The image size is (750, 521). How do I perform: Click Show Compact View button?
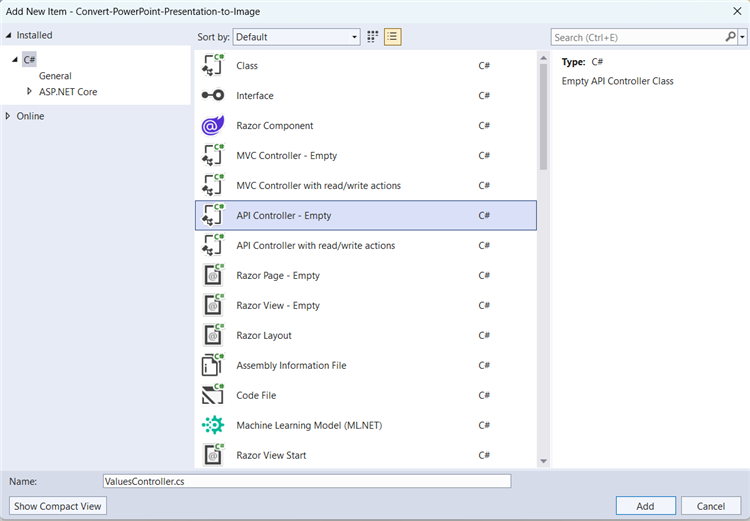click(58, 506)
